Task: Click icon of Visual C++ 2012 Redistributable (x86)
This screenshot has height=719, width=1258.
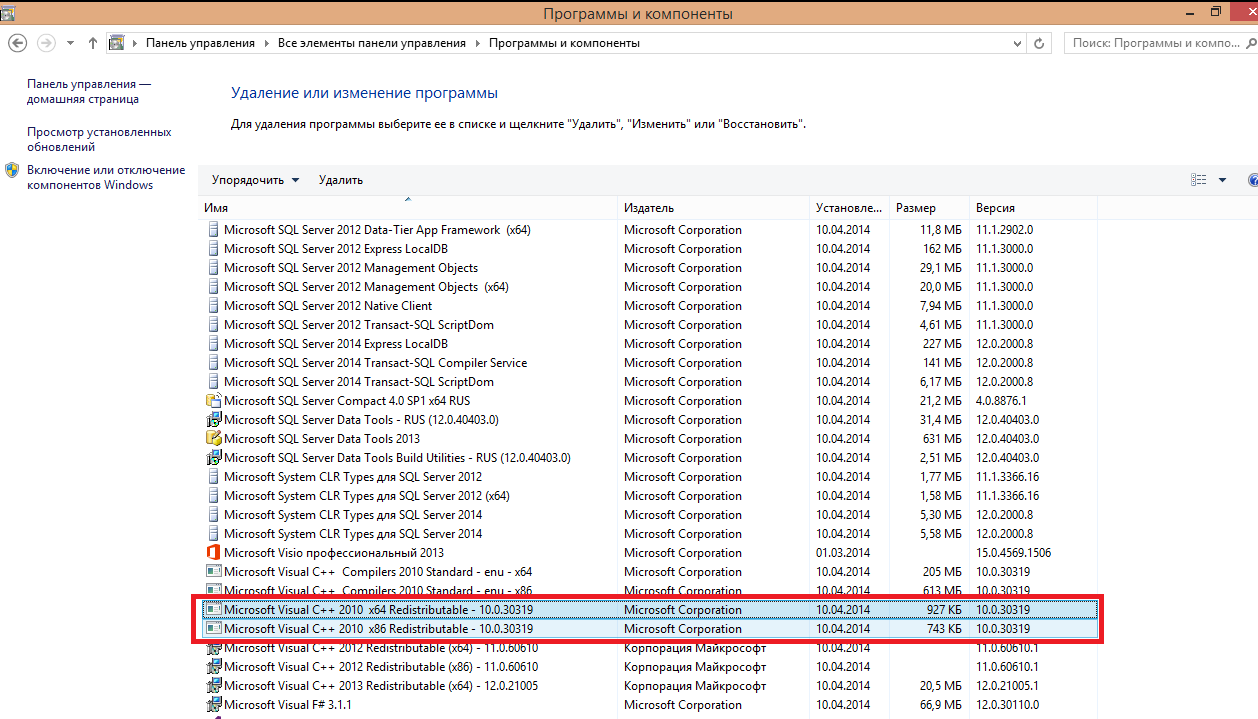Action: (213, 667)
